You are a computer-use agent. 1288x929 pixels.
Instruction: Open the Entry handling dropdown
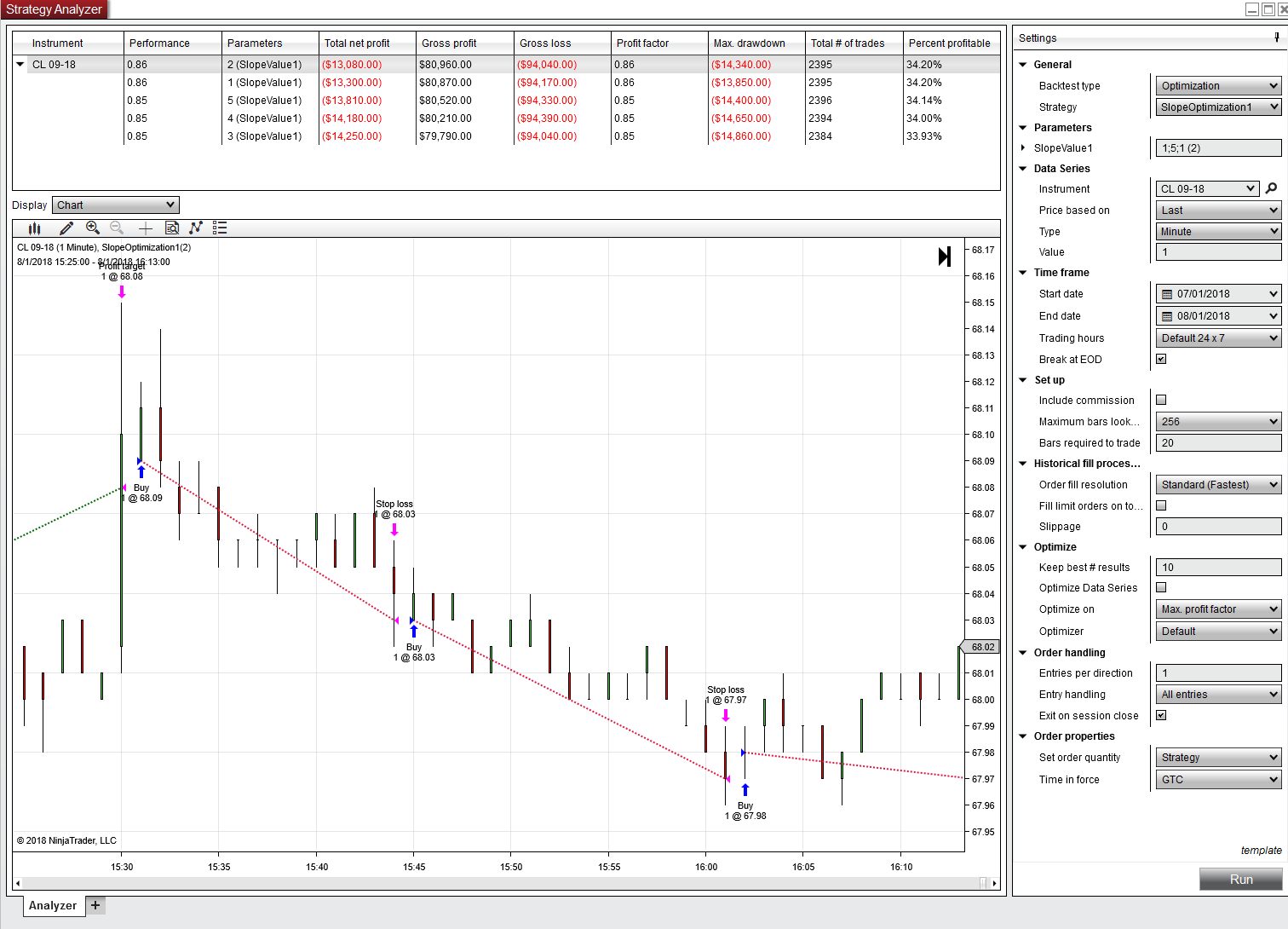[1219, 695]
